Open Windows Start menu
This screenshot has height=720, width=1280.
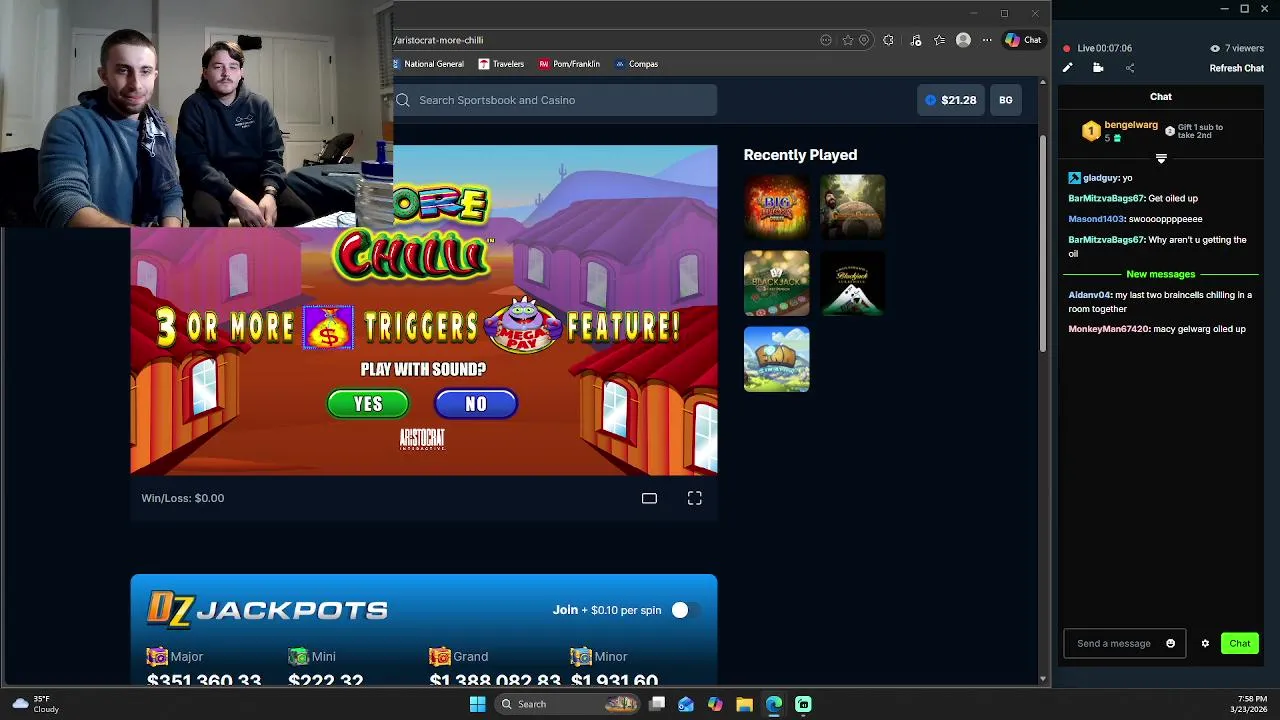coord(477,704)
